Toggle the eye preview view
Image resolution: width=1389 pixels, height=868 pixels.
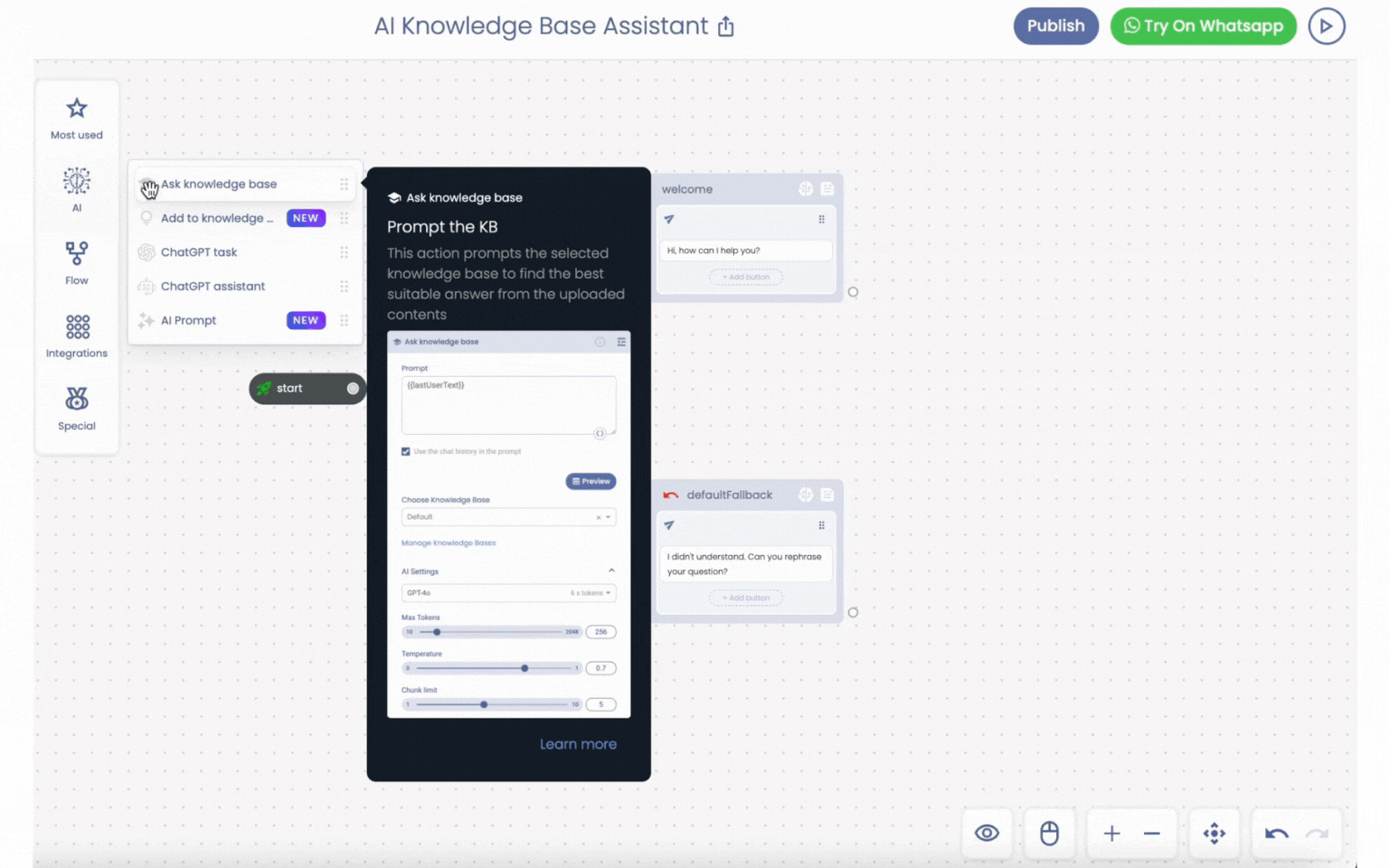tap(987, 834)
